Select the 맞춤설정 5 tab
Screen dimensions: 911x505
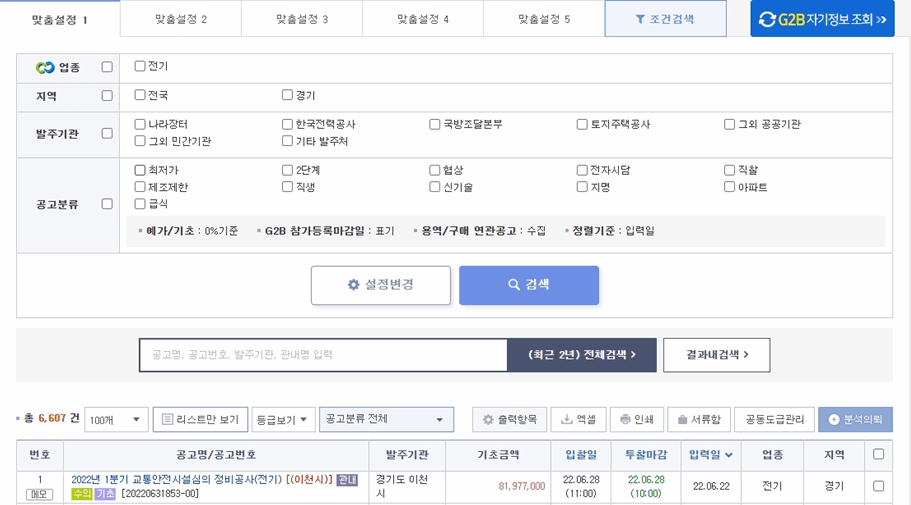pos(544,19)
